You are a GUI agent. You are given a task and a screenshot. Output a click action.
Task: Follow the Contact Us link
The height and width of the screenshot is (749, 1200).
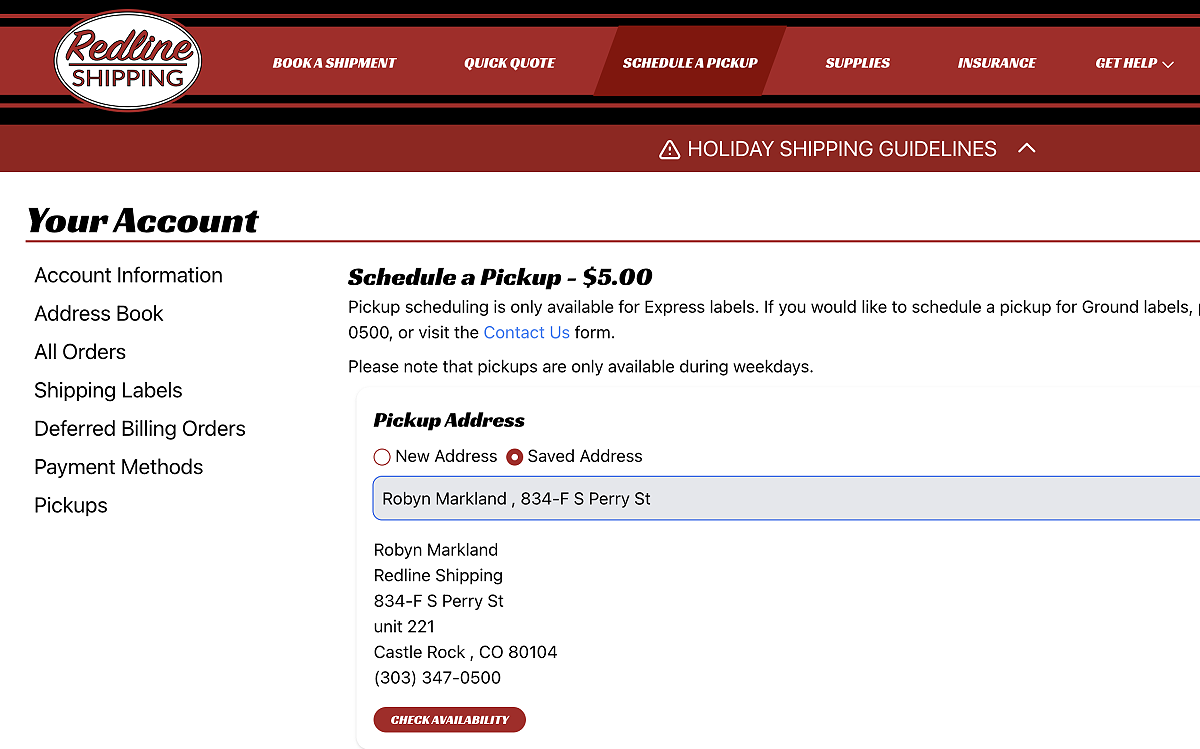[527, 333]
